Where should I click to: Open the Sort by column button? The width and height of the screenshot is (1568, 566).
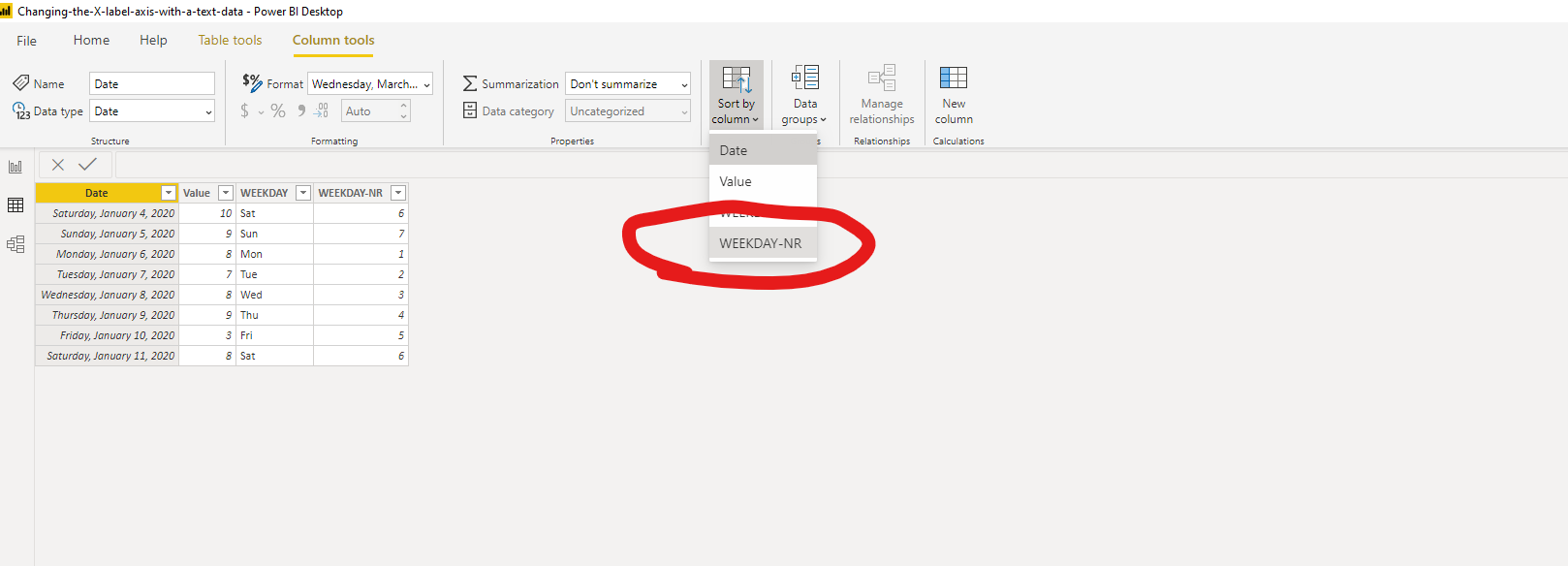(737, 95)
